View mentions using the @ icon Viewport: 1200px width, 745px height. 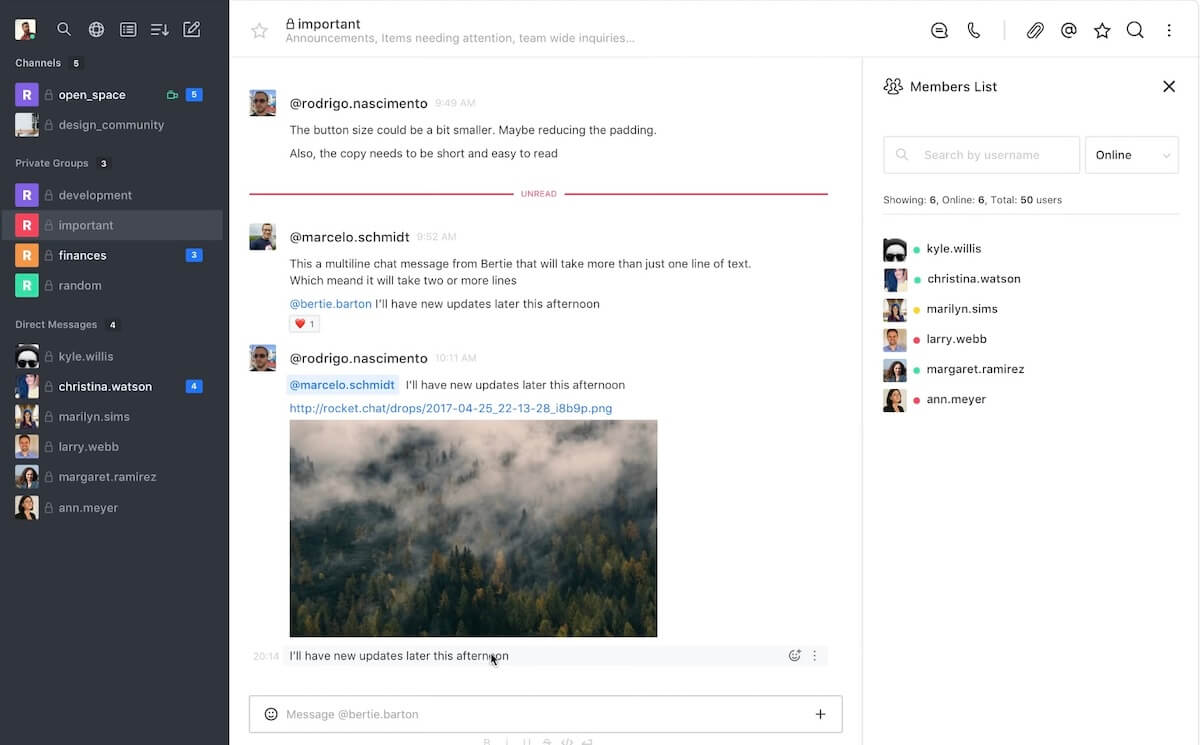[1068, 30]
